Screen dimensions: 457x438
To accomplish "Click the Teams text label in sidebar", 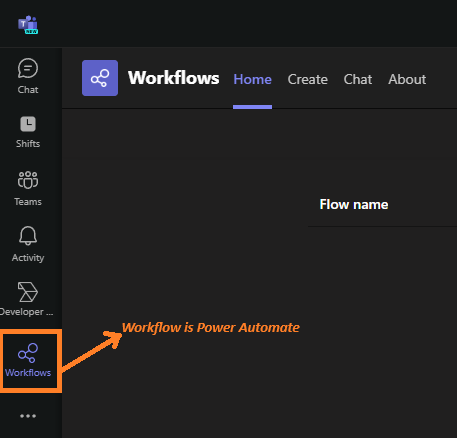I will pos(28,202).
